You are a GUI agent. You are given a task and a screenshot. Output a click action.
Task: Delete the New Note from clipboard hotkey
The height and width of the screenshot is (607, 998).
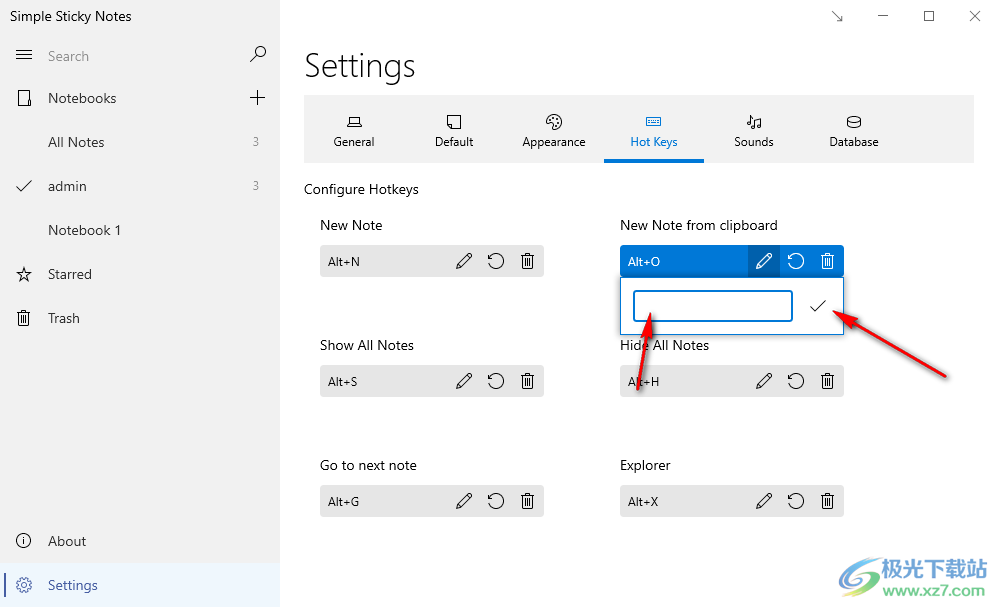coord(827,261)
